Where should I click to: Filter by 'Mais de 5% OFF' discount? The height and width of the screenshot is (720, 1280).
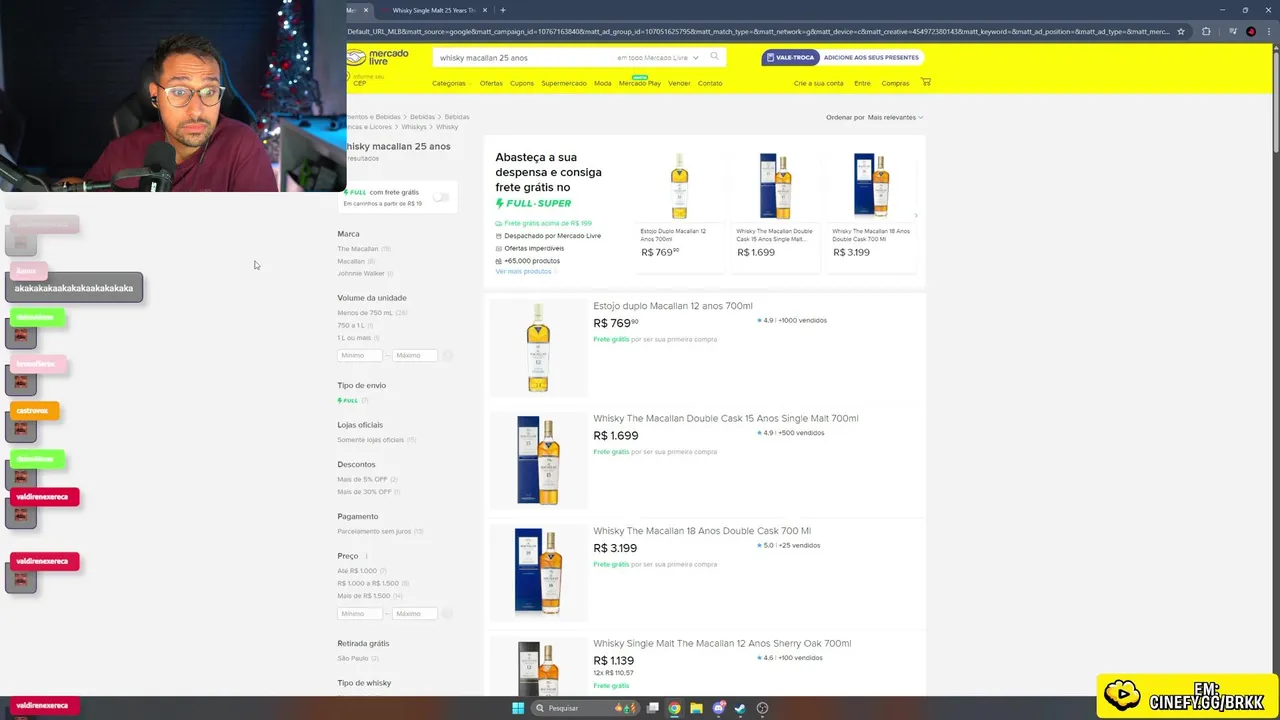pos(362,479)
